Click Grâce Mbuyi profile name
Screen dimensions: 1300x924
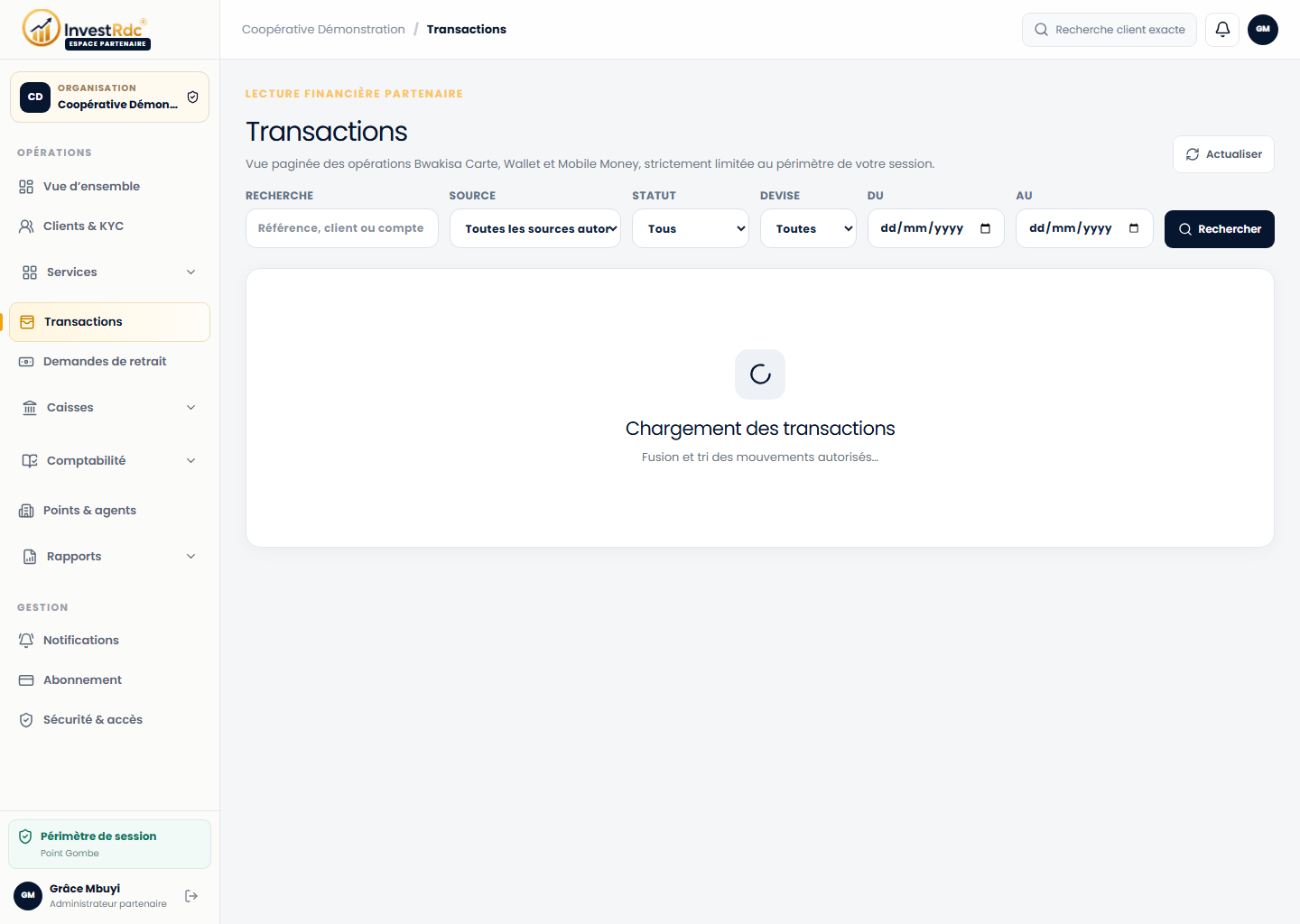(x=85, y=889)
